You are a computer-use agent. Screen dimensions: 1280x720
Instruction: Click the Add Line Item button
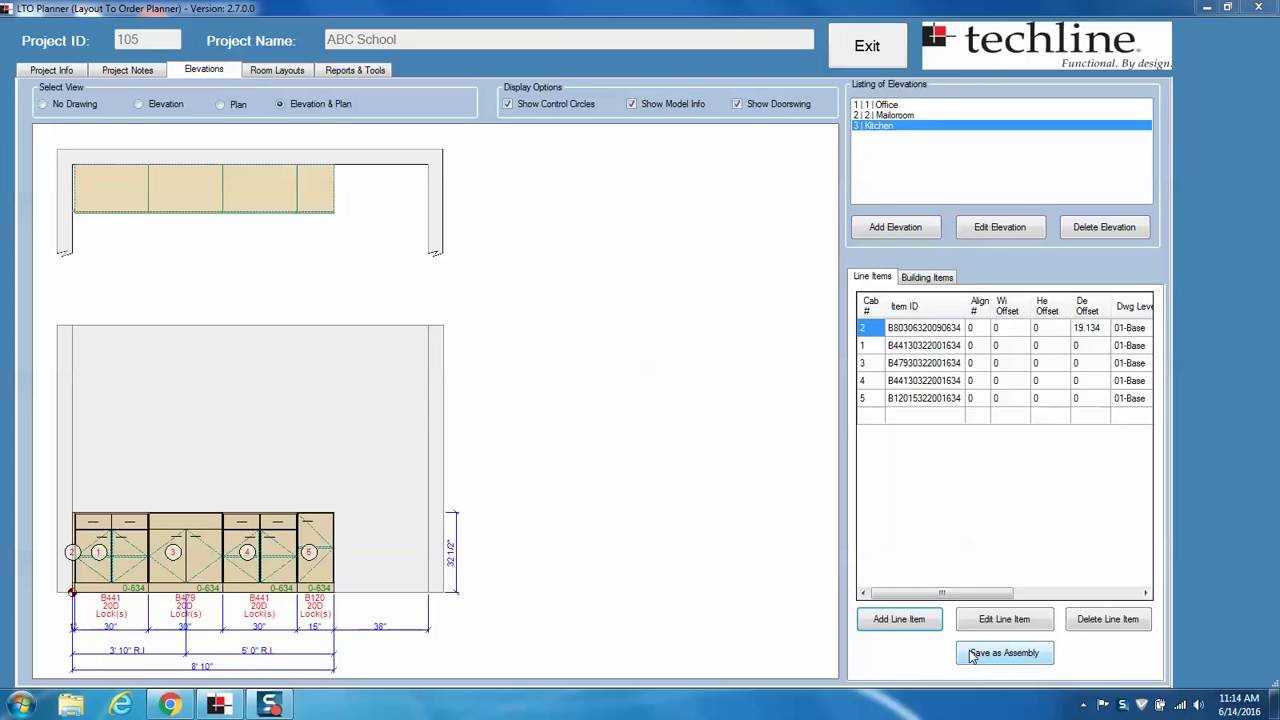pos(899,619)
